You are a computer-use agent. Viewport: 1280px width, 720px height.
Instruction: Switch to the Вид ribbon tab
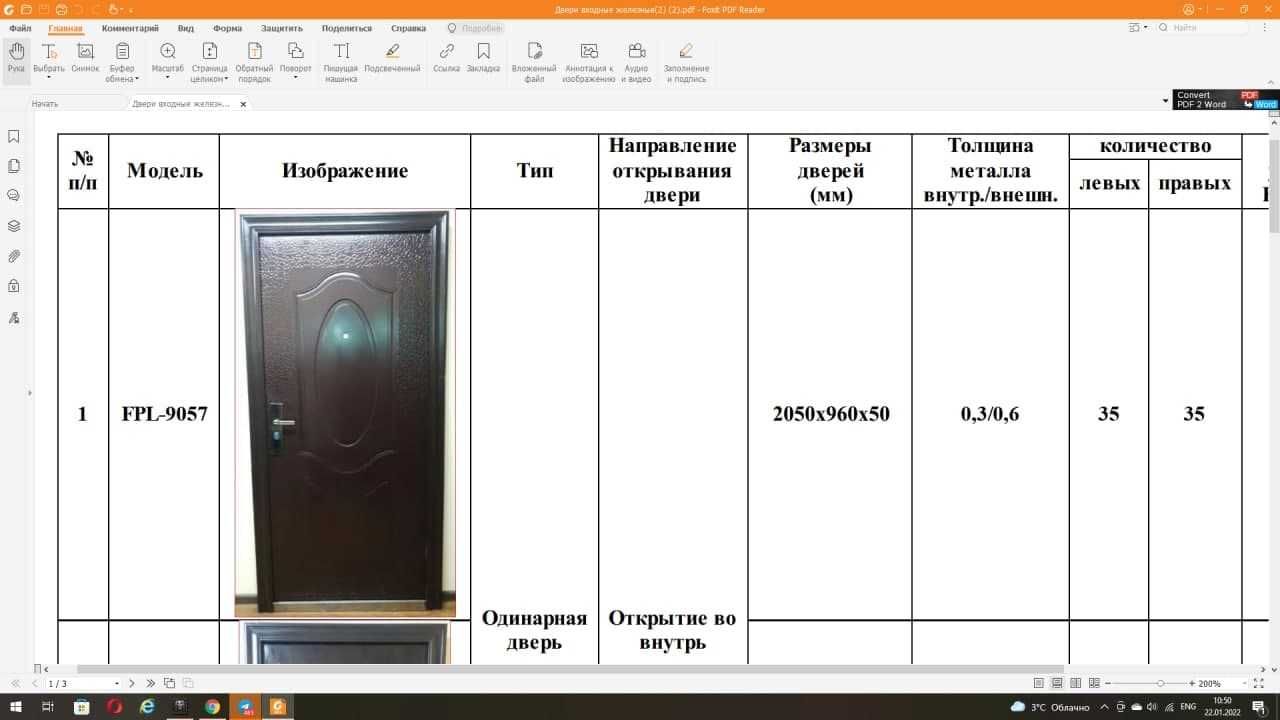(186, 28)
